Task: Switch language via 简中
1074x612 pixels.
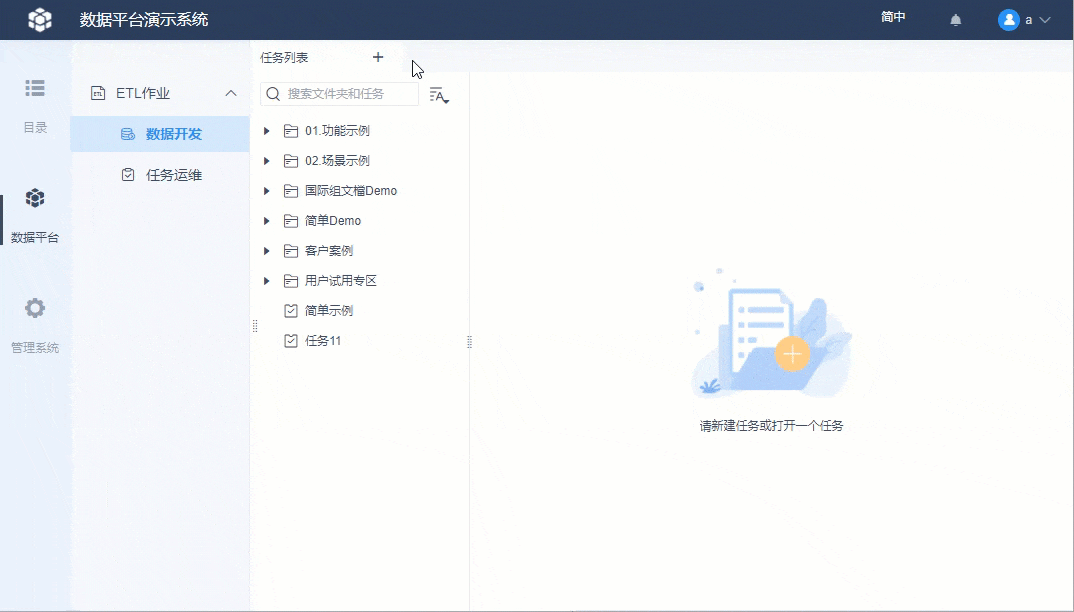Action: tap(893, 17)
